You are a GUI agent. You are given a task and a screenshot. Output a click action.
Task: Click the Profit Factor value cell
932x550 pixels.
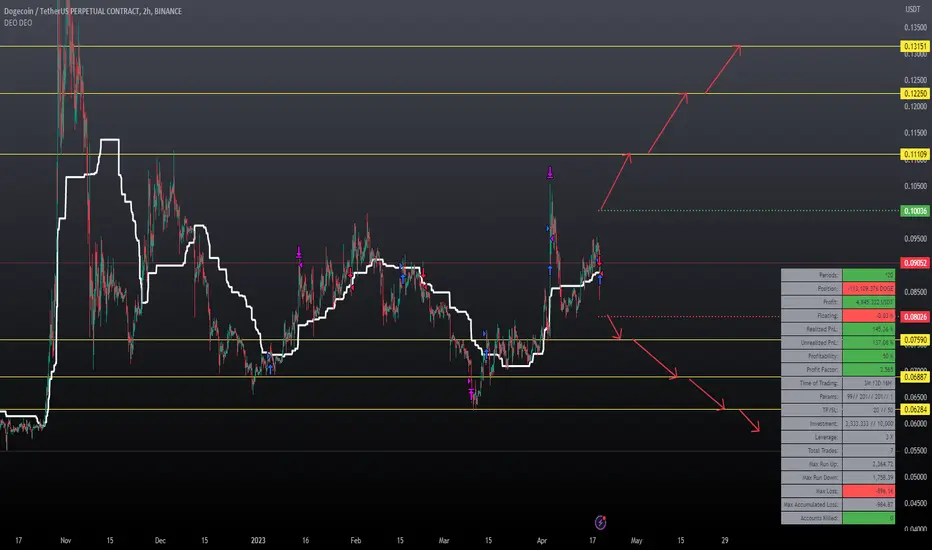click(x=868, y=369)
